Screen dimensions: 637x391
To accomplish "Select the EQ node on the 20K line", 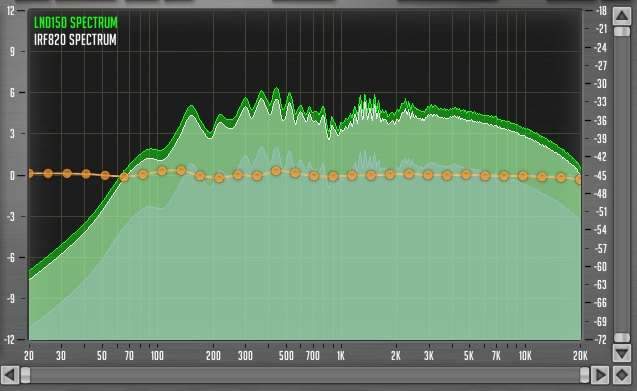I will (578, 179).
